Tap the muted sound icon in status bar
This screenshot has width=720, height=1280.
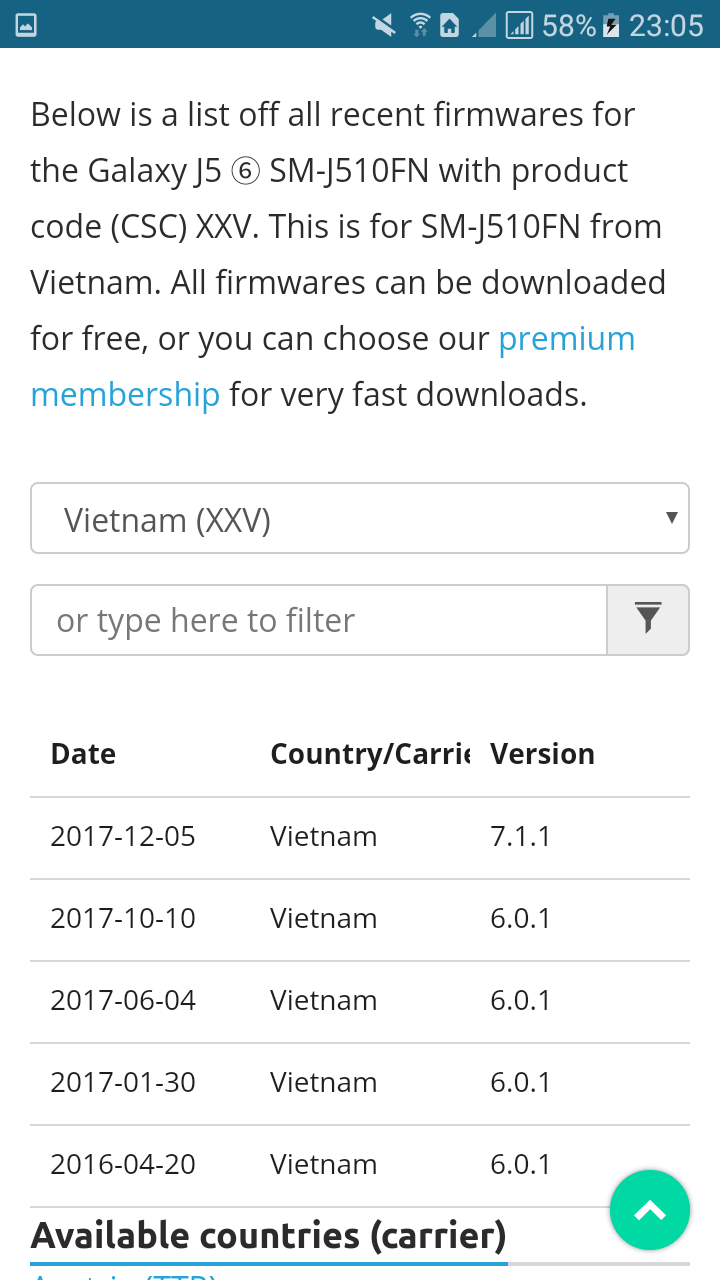(383, 24)
